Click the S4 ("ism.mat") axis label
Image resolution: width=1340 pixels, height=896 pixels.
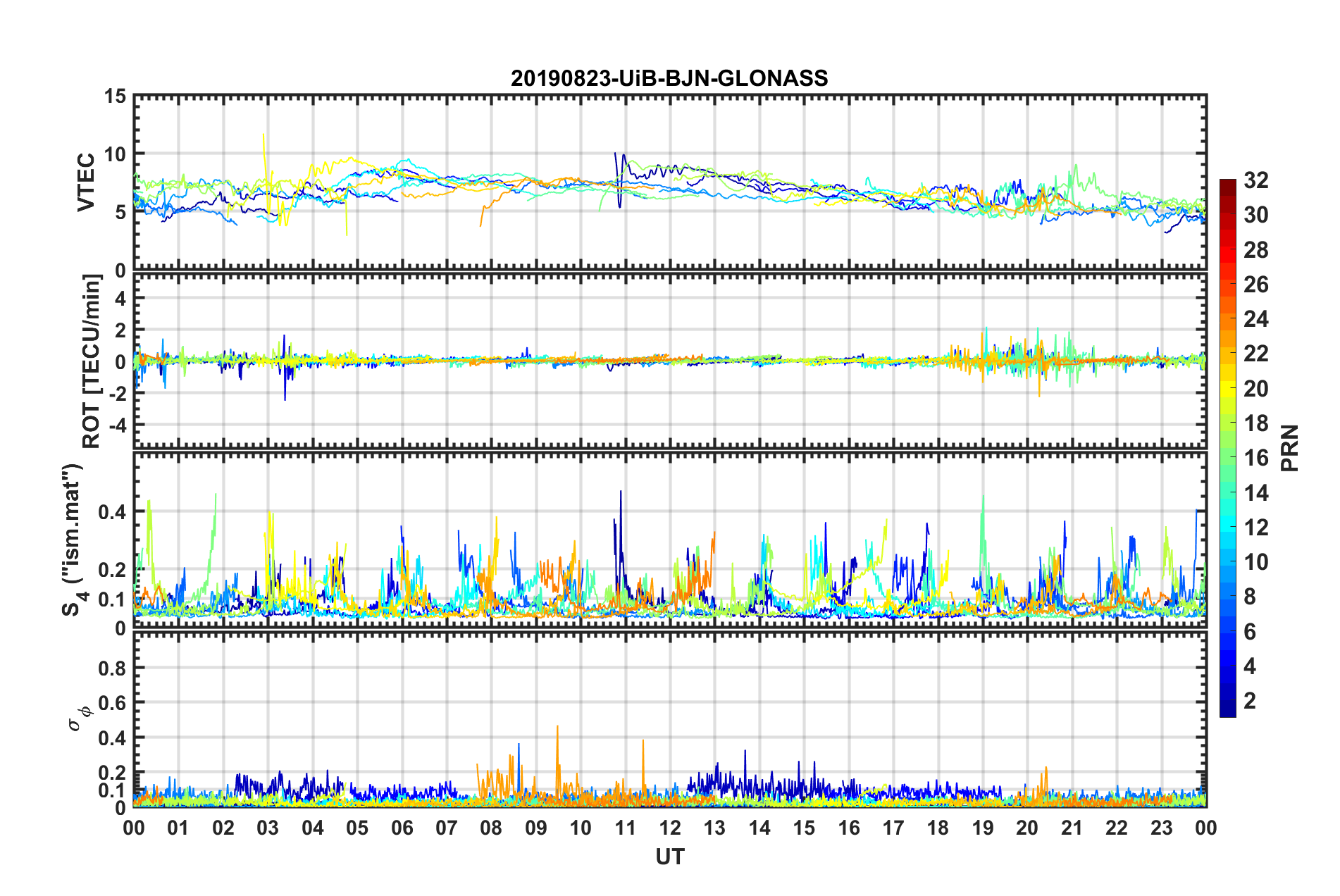(x=73, y=540)
